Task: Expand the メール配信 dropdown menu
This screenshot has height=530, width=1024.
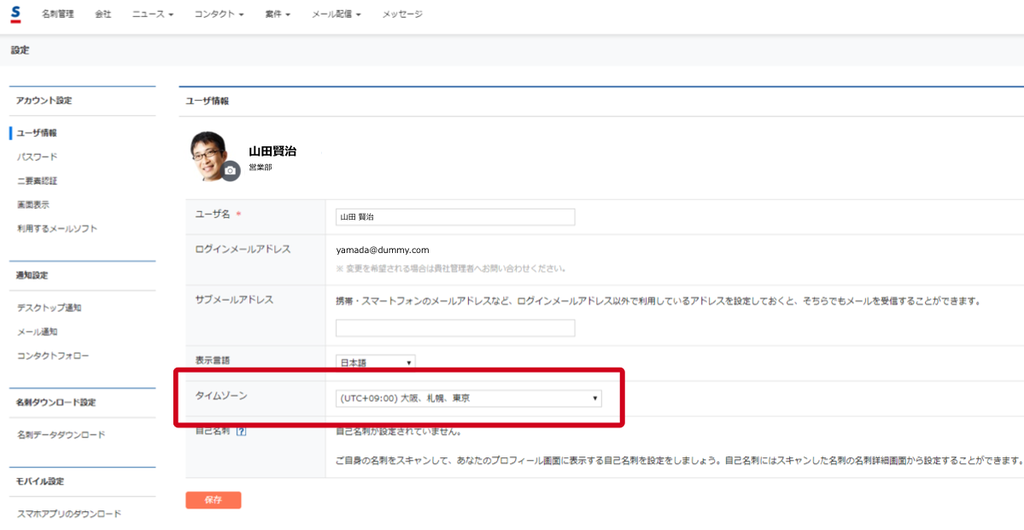Action: point(336,14)
